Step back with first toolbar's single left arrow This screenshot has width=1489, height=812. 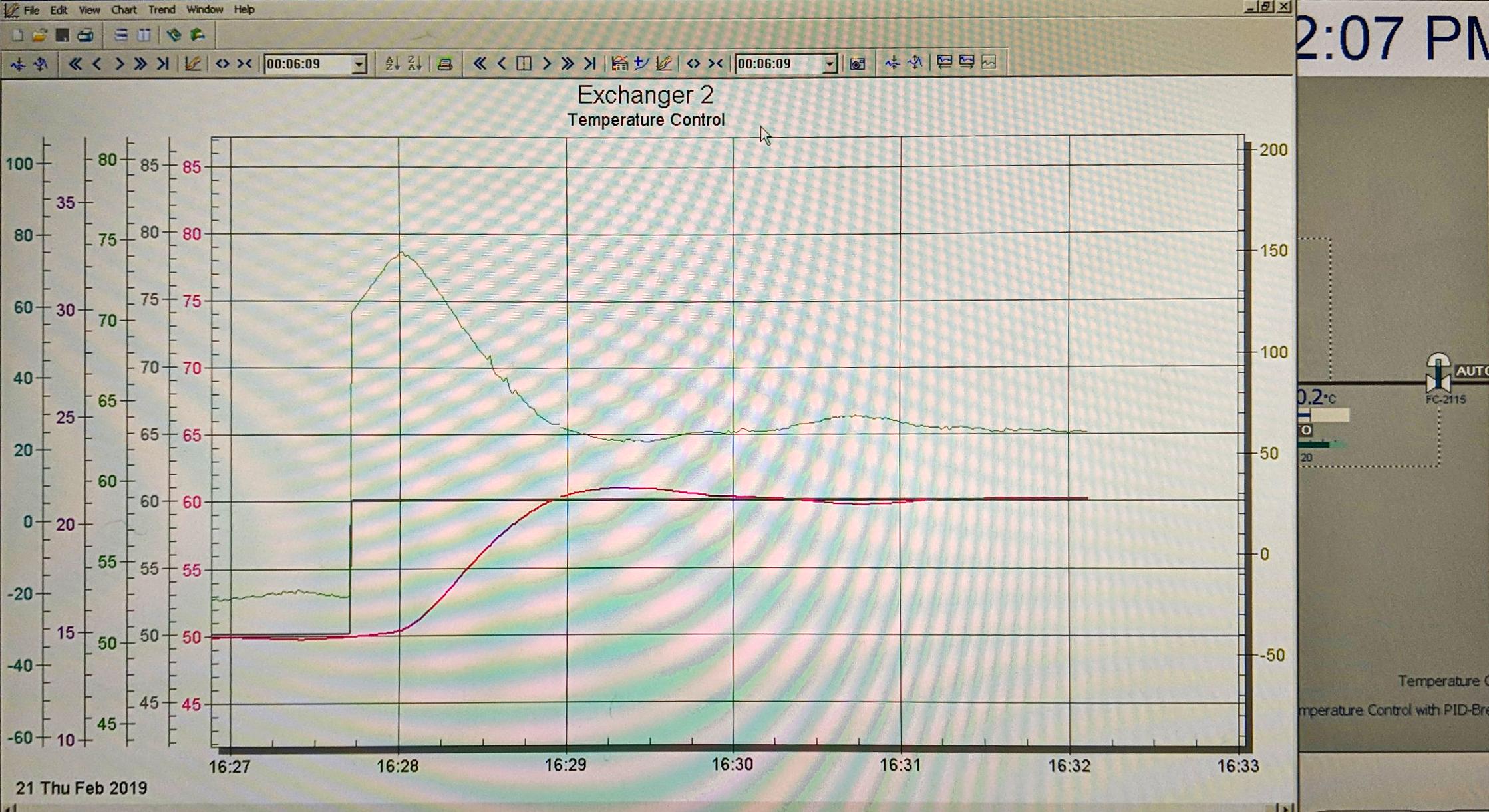[97, 64]
